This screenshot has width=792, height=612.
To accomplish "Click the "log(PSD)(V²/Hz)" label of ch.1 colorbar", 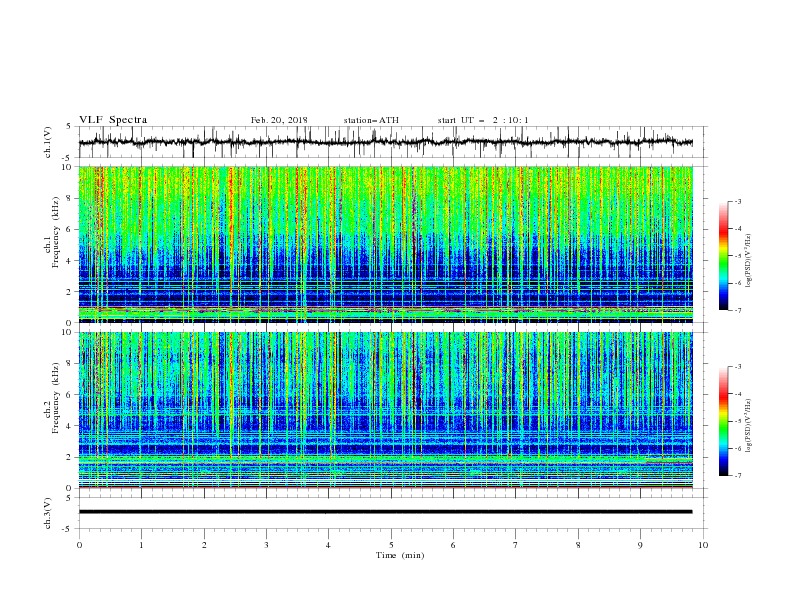I will click(x=748, y=260).
